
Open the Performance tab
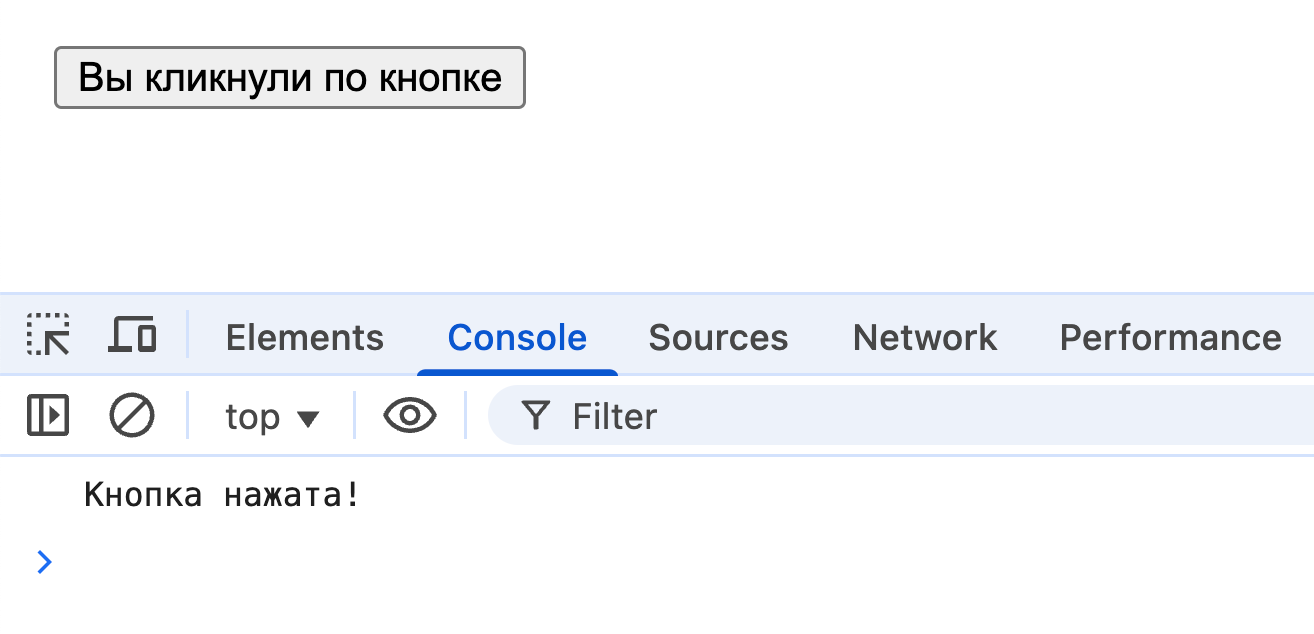click(x=1170, y=338)
